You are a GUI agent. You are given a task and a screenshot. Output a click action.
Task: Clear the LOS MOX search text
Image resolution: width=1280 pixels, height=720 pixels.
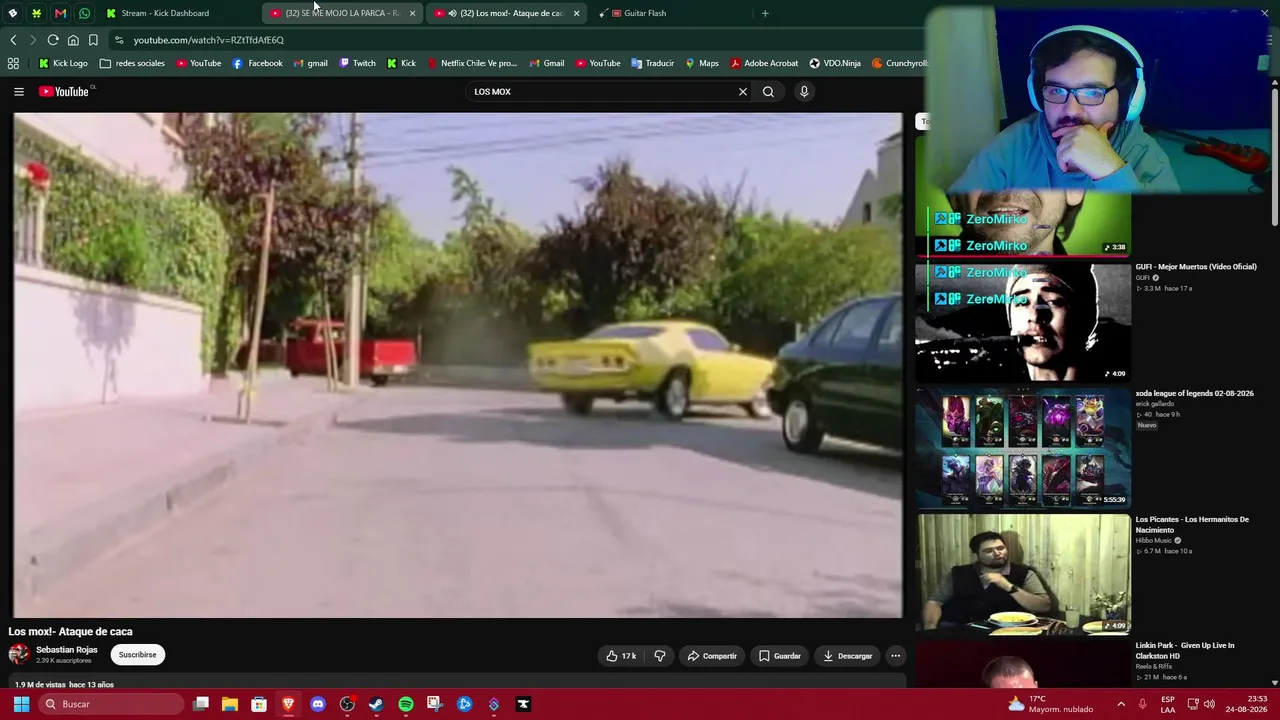tap(742, 92)
